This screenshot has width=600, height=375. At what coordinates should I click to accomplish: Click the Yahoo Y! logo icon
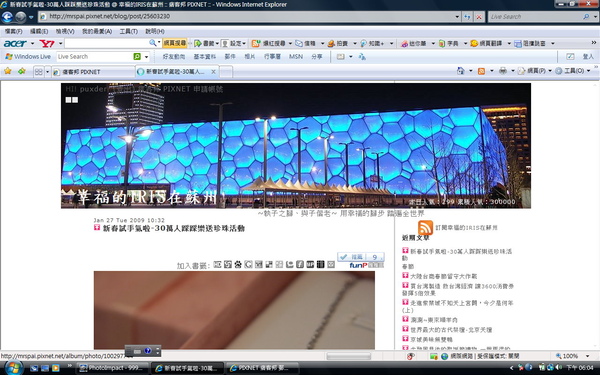click(x=46, y=44)
